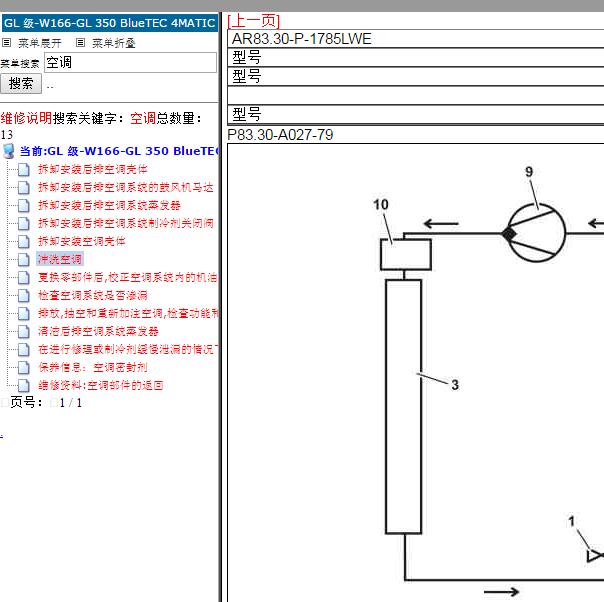Screen dimensions: 604x602
Task: Select highlighted 冲洗空调 entry
Action: click(60, 259)
